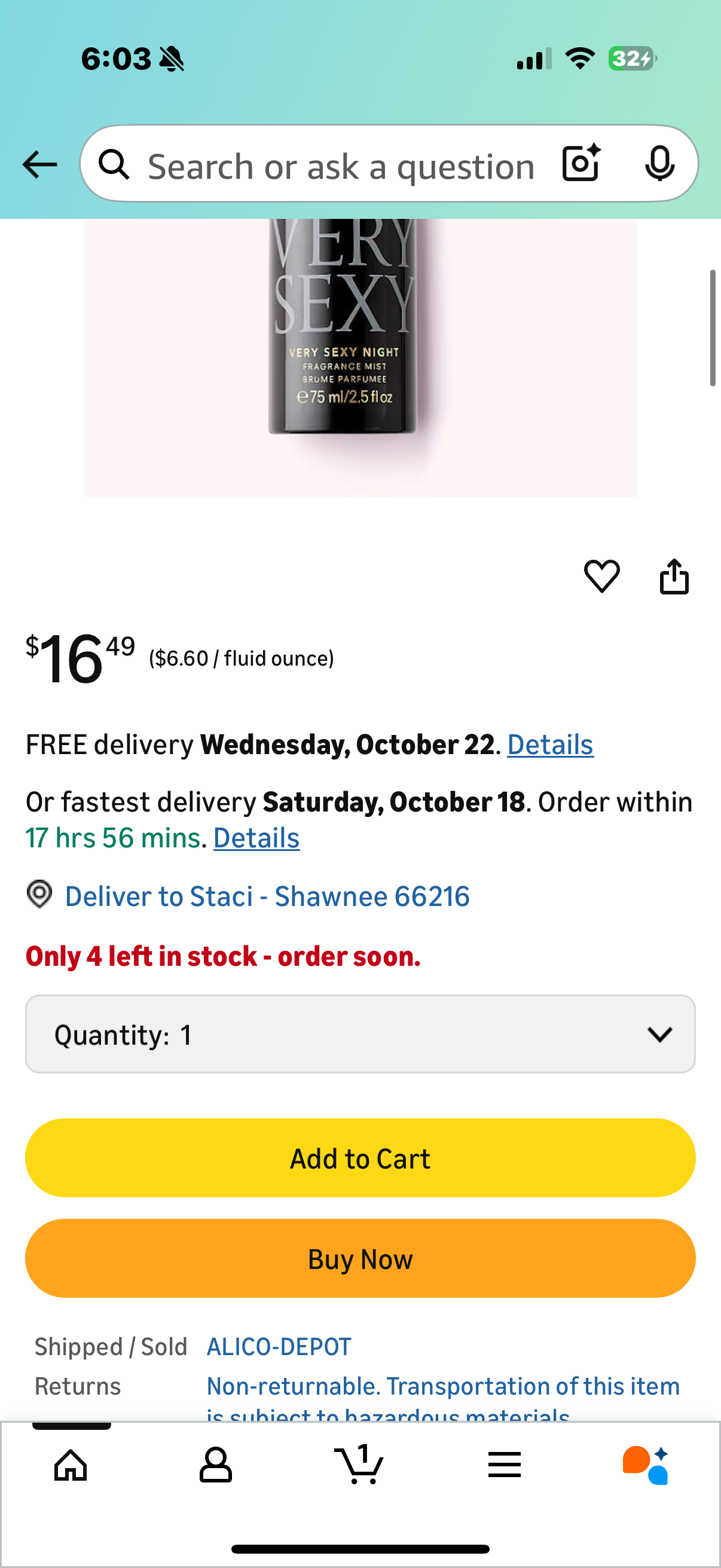Open Details link for free delivery
The height and width of the screenshot is (1568, 721).
point(550,745)
